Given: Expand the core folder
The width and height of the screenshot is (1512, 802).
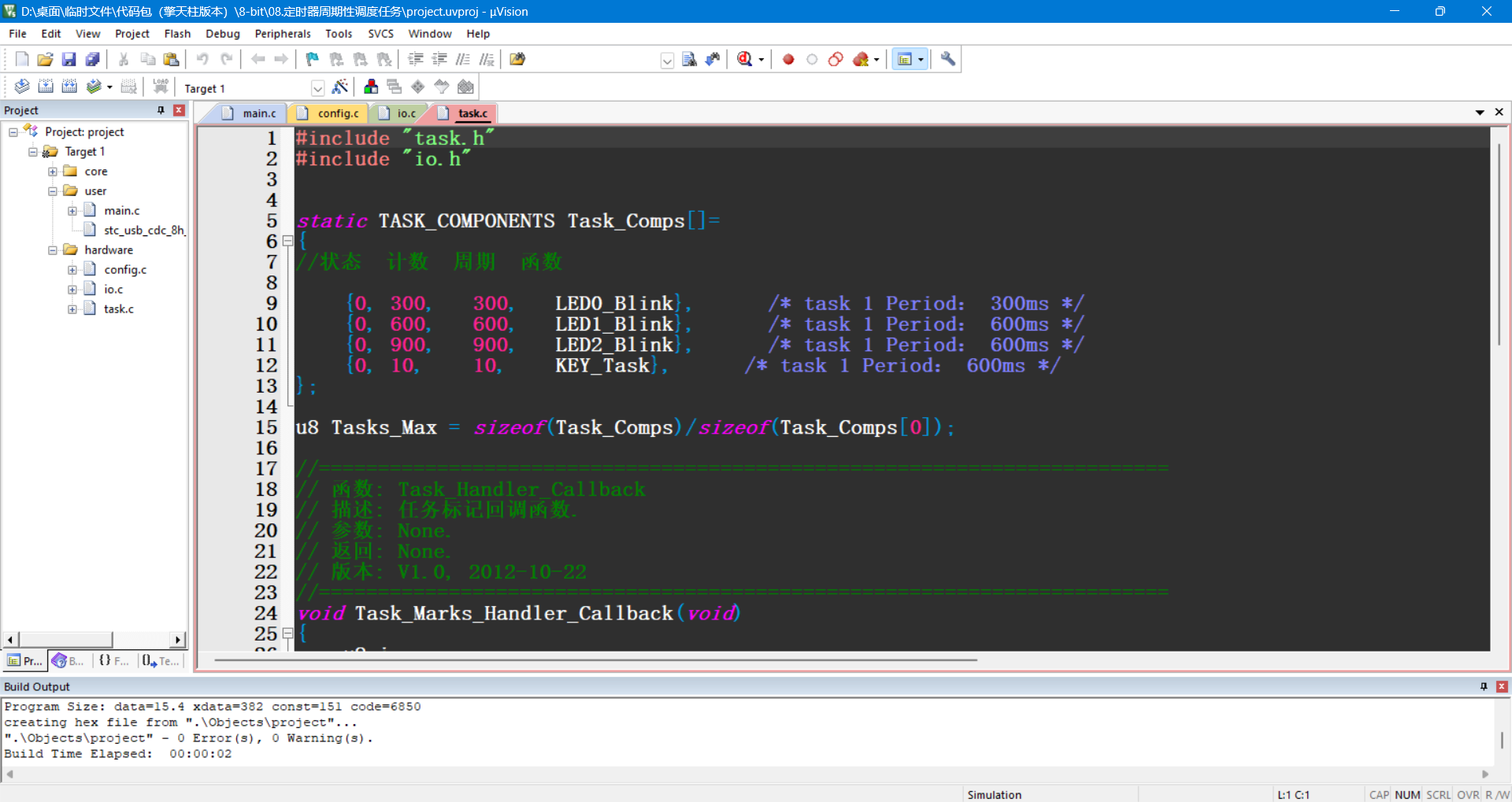Looking at the screenshot, I should coord(53,172).
